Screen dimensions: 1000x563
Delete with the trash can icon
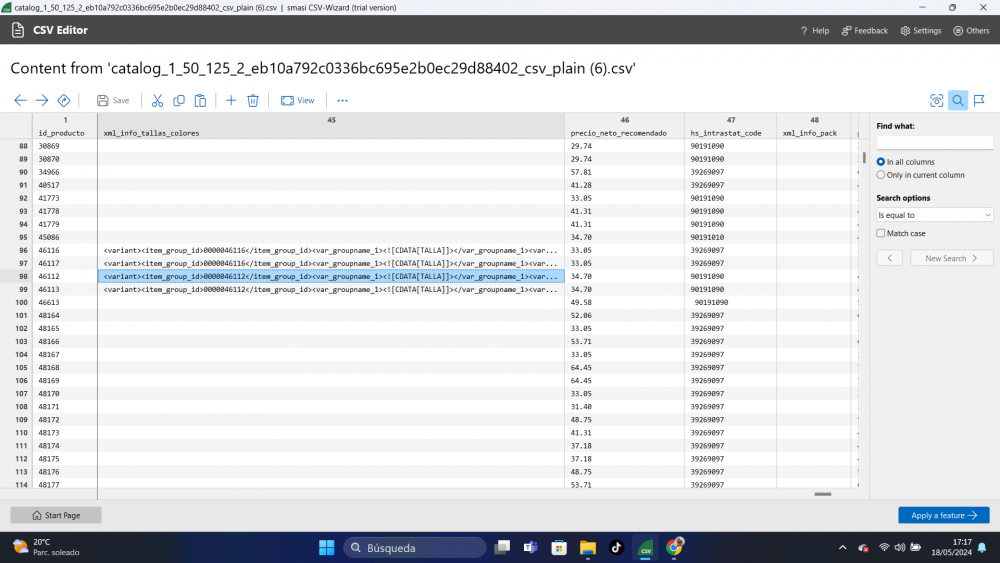253,101
